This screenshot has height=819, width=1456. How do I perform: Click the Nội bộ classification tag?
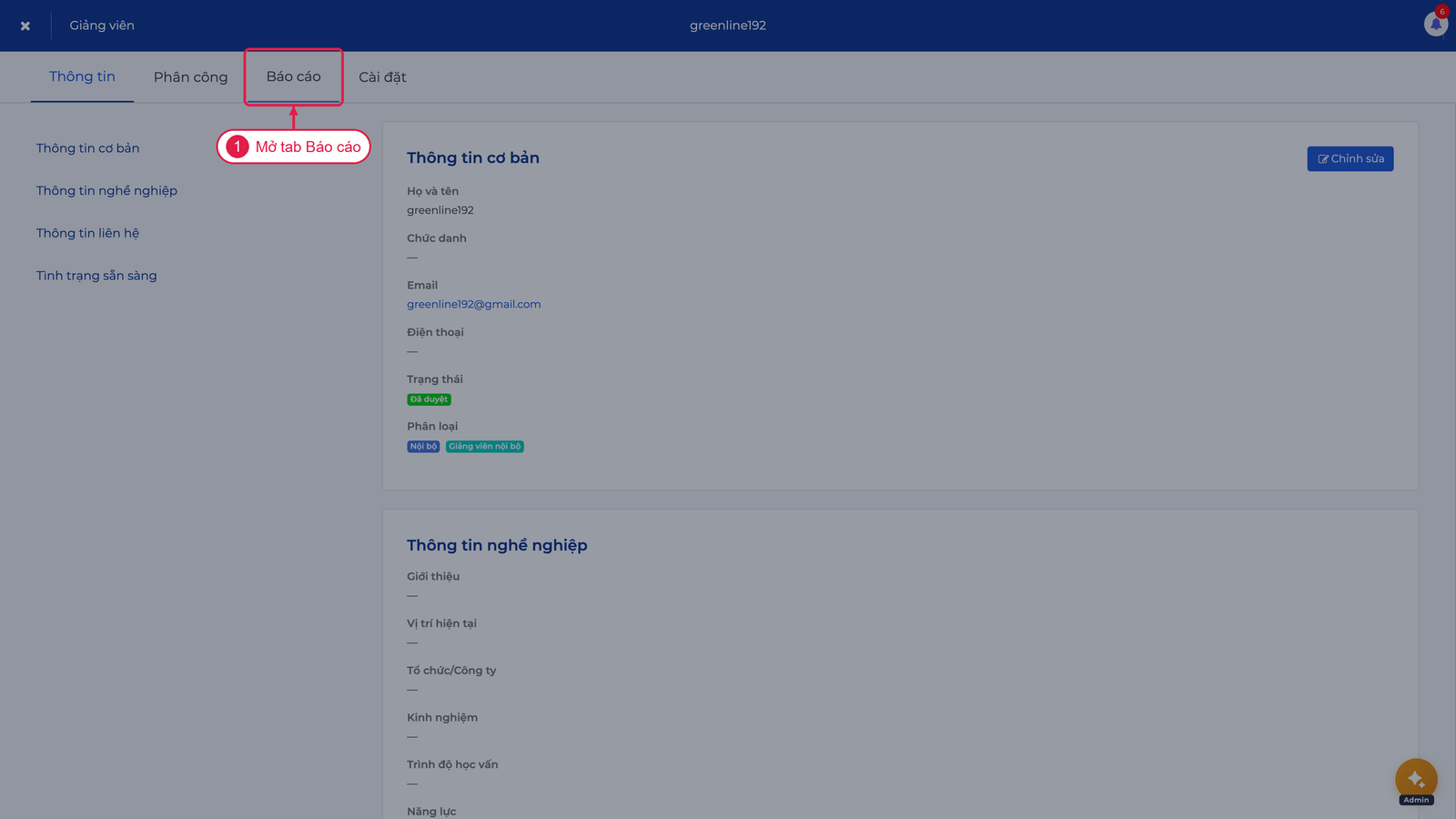point(423,447)
